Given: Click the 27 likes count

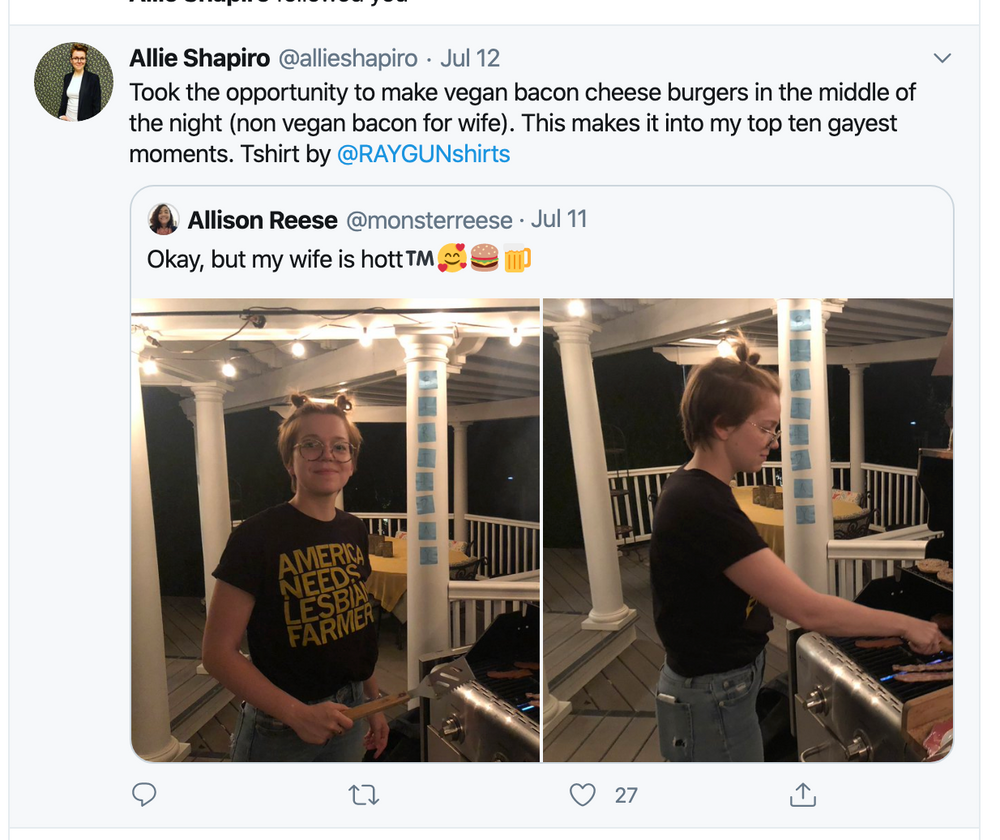Looking at the screenshot, I should (x=626, y=795).
